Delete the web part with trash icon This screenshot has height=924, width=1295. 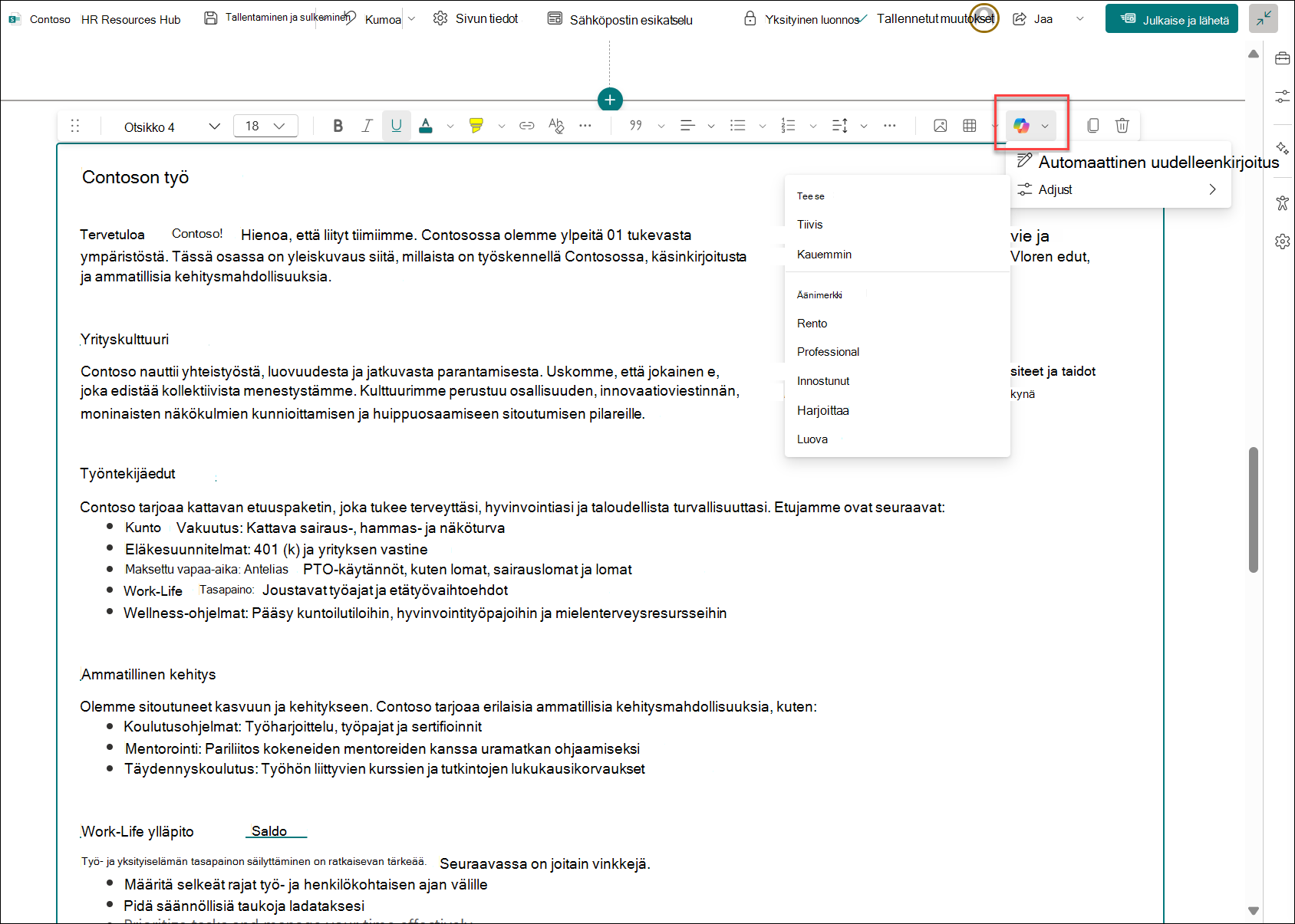(x=1122, y=126)
